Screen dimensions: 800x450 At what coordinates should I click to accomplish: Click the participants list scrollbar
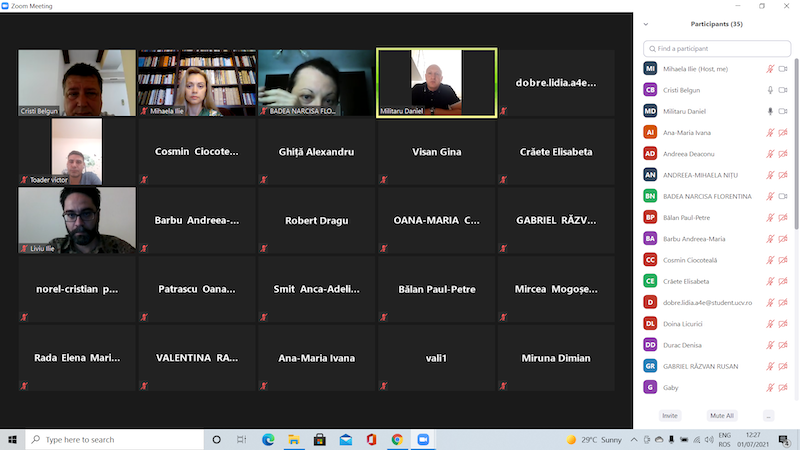(796, 150)
